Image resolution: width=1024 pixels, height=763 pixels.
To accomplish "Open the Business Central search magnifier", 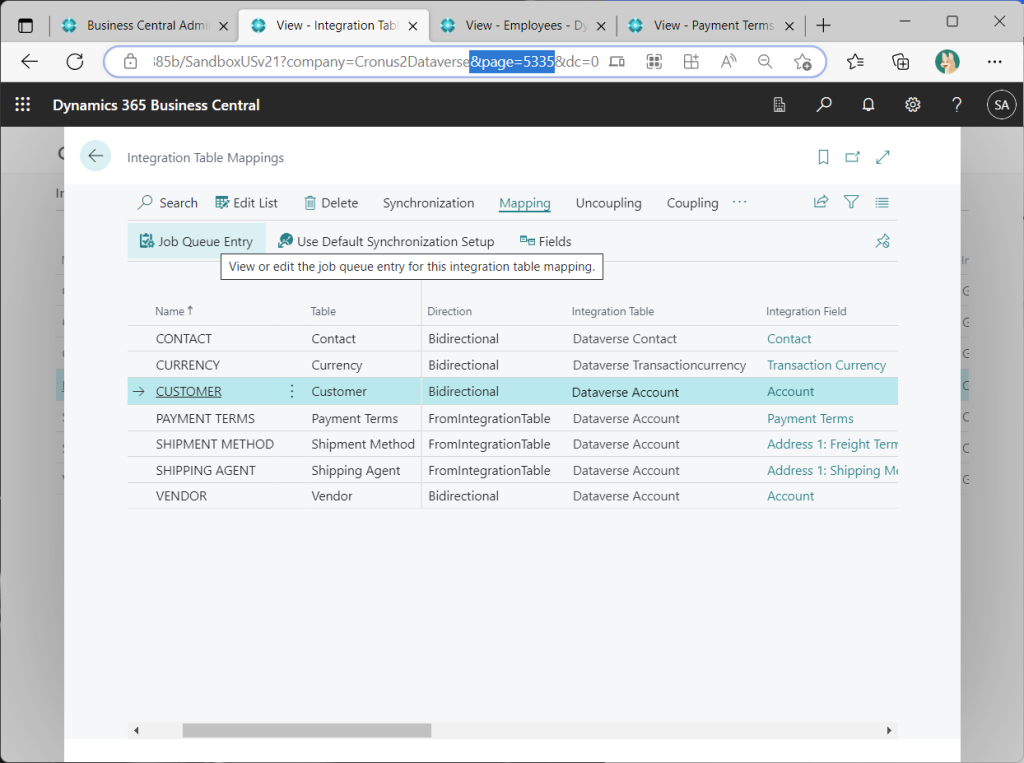I will (x=824, y=105).
